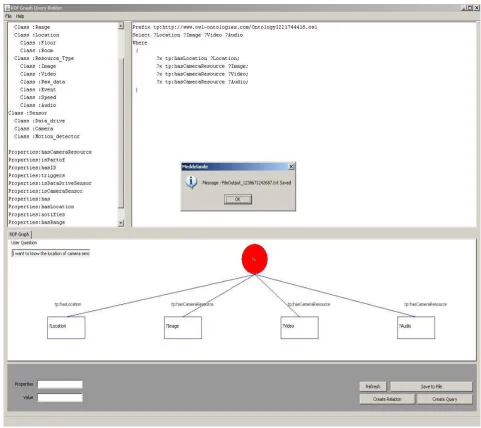
Task: Select 'Properties:triggers' in the list
Action: (37, 175)
